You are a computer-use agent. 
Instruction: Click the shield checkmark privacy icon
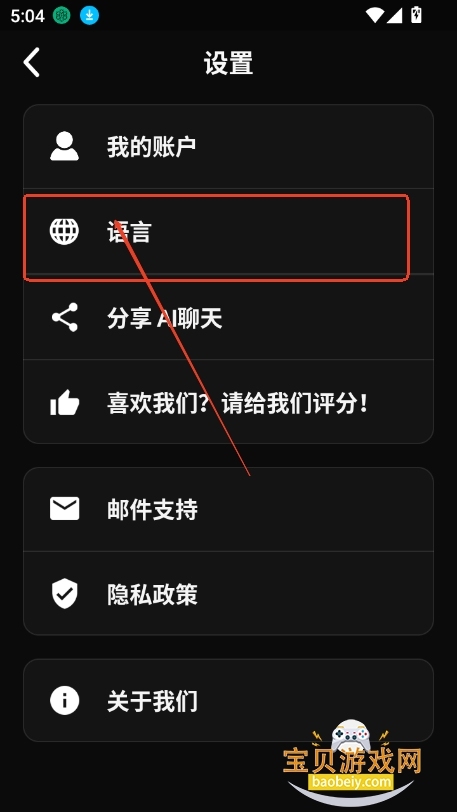[65, 593]
